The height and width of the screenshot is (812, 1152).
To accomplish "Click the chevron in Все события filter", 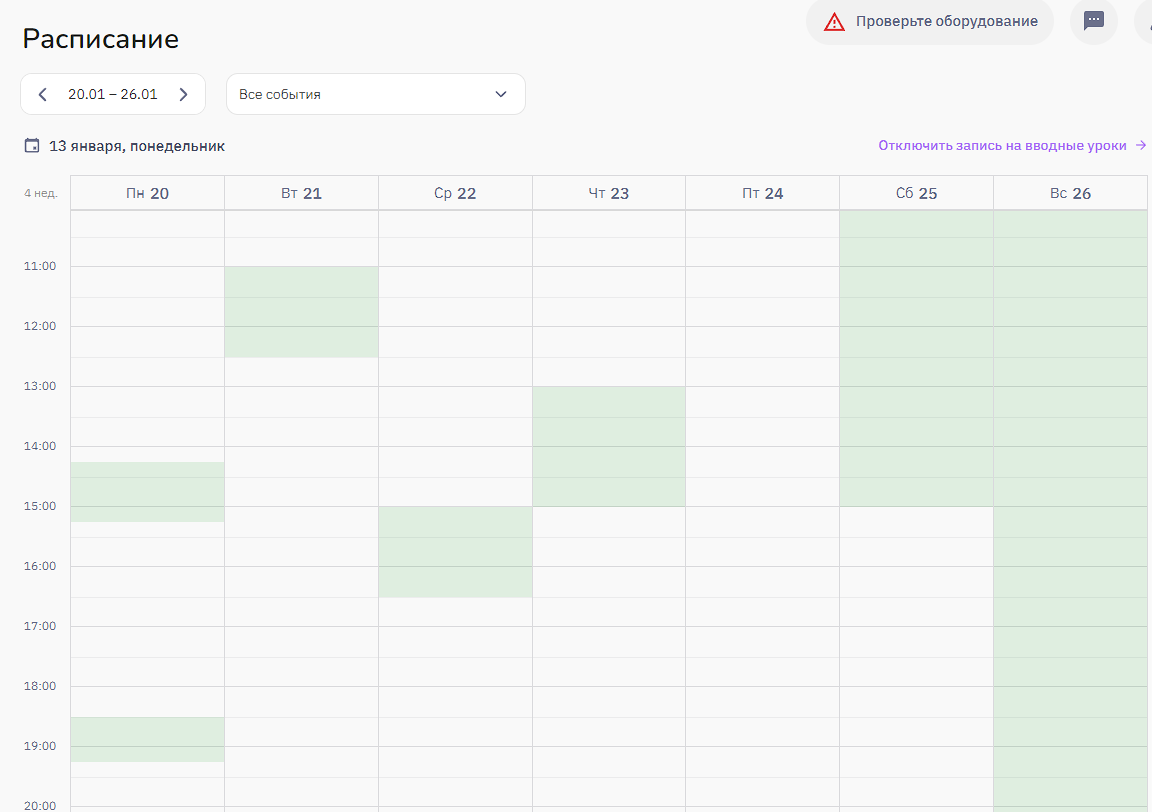I will pos(501,95).
